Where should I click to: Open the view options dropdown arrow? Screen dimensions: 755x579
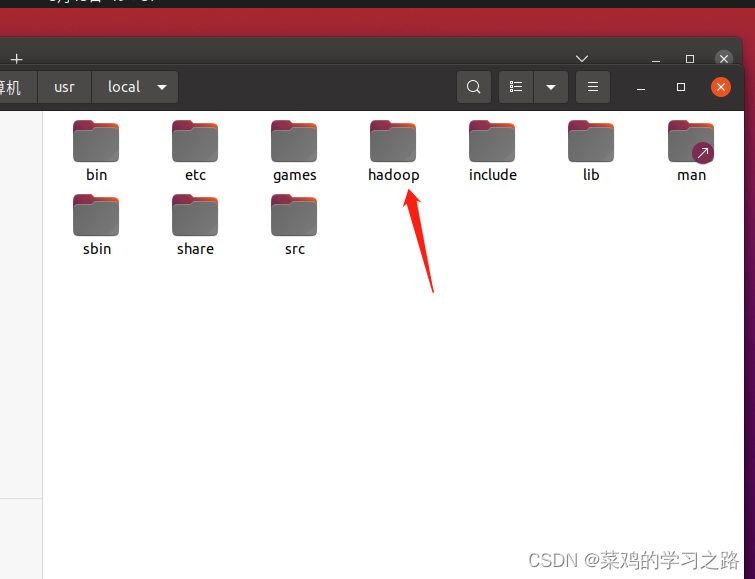(551, 87)
